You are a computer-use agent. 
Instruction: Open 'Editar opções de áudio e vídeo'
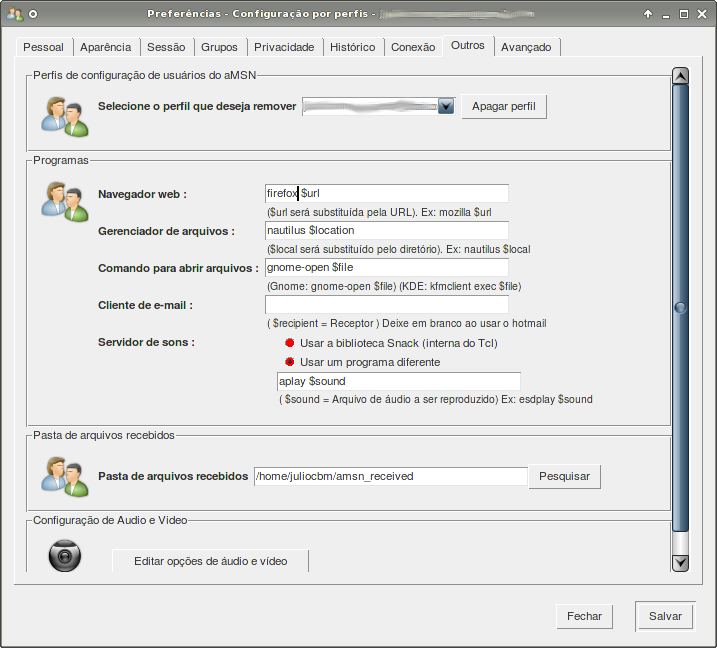click(210, 561)
